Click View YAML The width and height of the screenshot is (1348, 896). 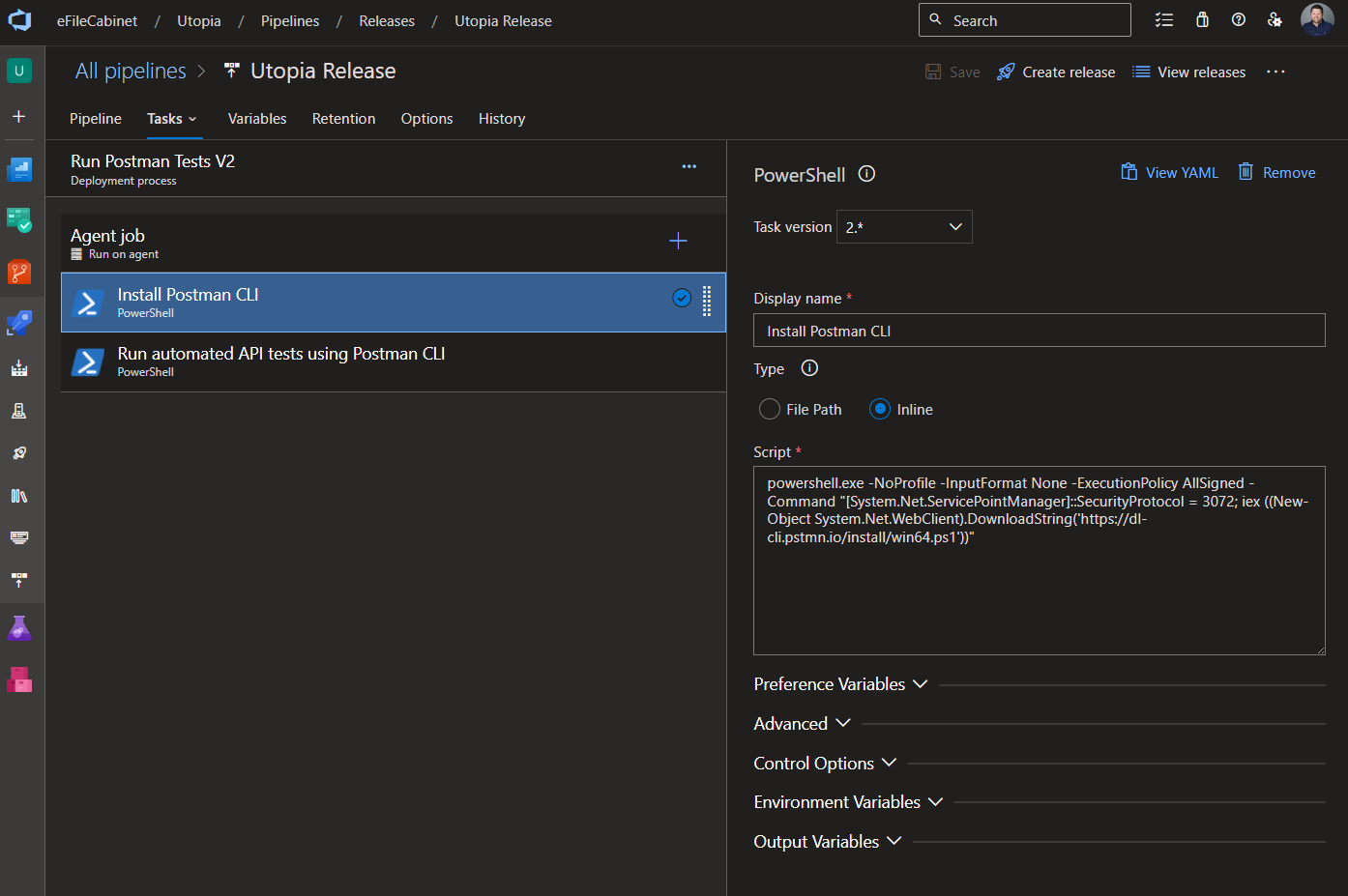(1169, 173)
